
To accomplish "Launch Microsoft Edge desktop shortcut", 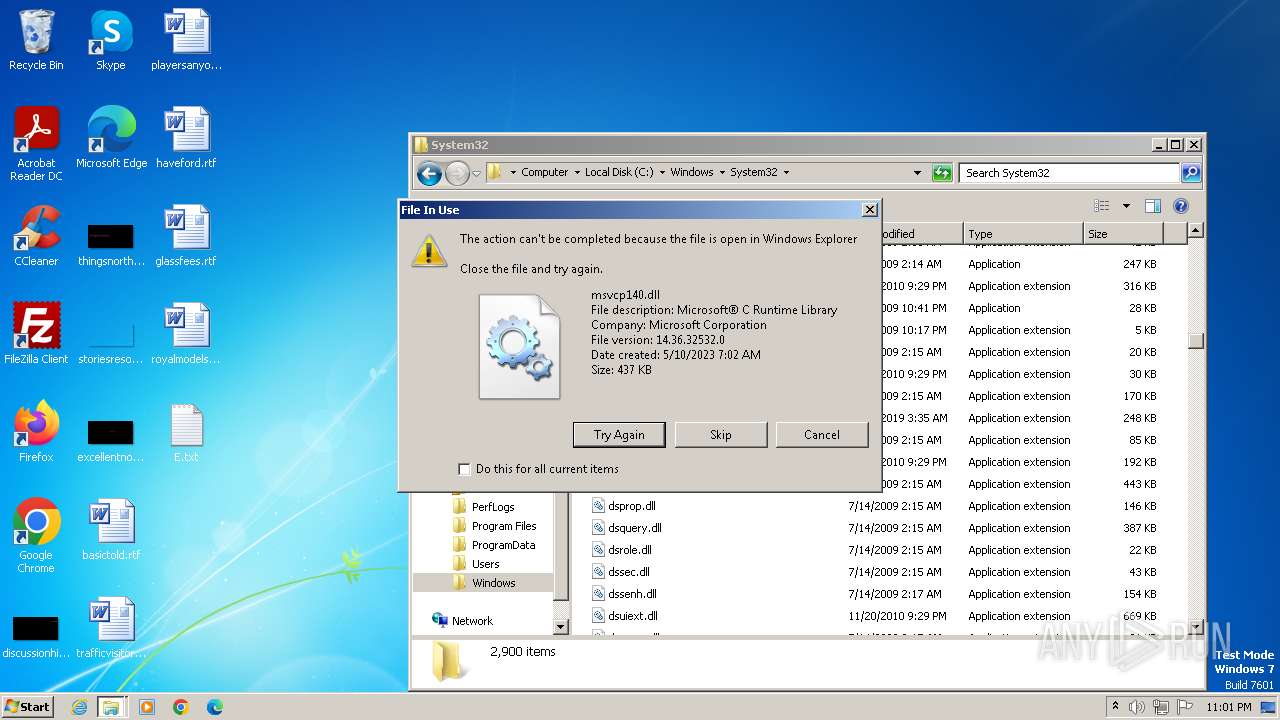I will pyautogui.click(x=111, y=138).
